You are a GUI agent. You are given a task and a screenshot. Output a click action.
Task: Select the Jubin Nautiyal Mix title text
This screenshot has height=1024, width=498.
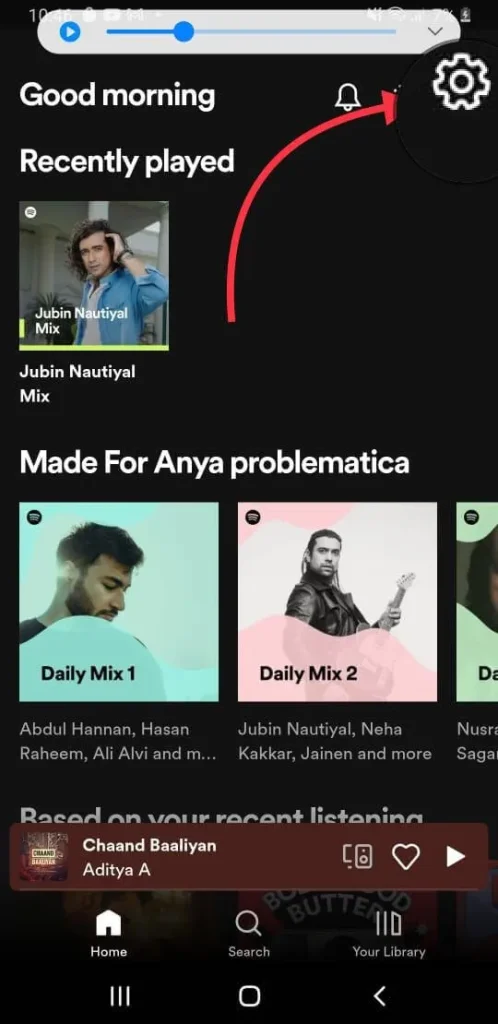[78, 383]
